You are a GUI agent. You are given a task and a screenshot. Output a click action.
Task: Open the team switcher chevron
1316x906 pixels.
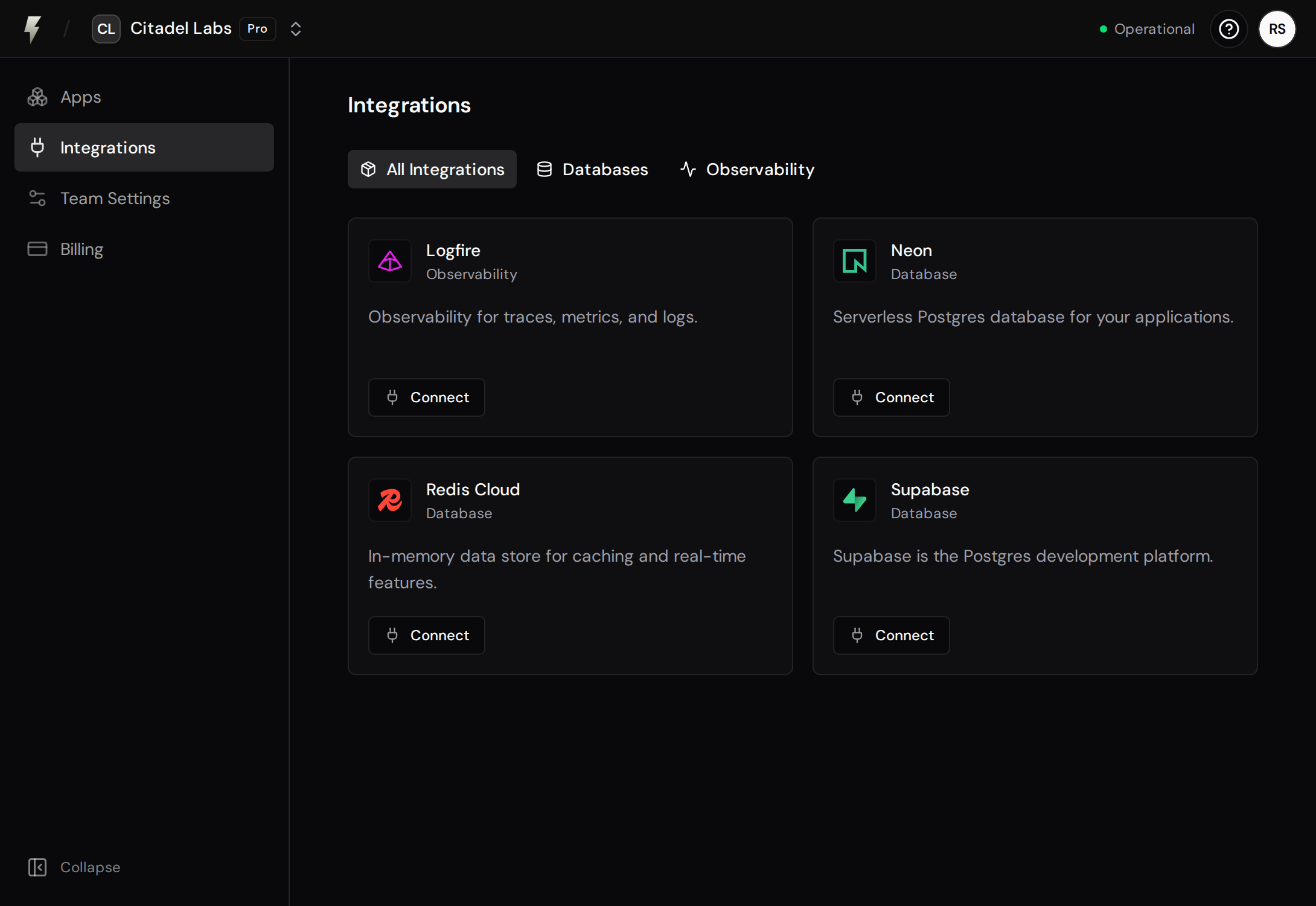coord(295,29)
